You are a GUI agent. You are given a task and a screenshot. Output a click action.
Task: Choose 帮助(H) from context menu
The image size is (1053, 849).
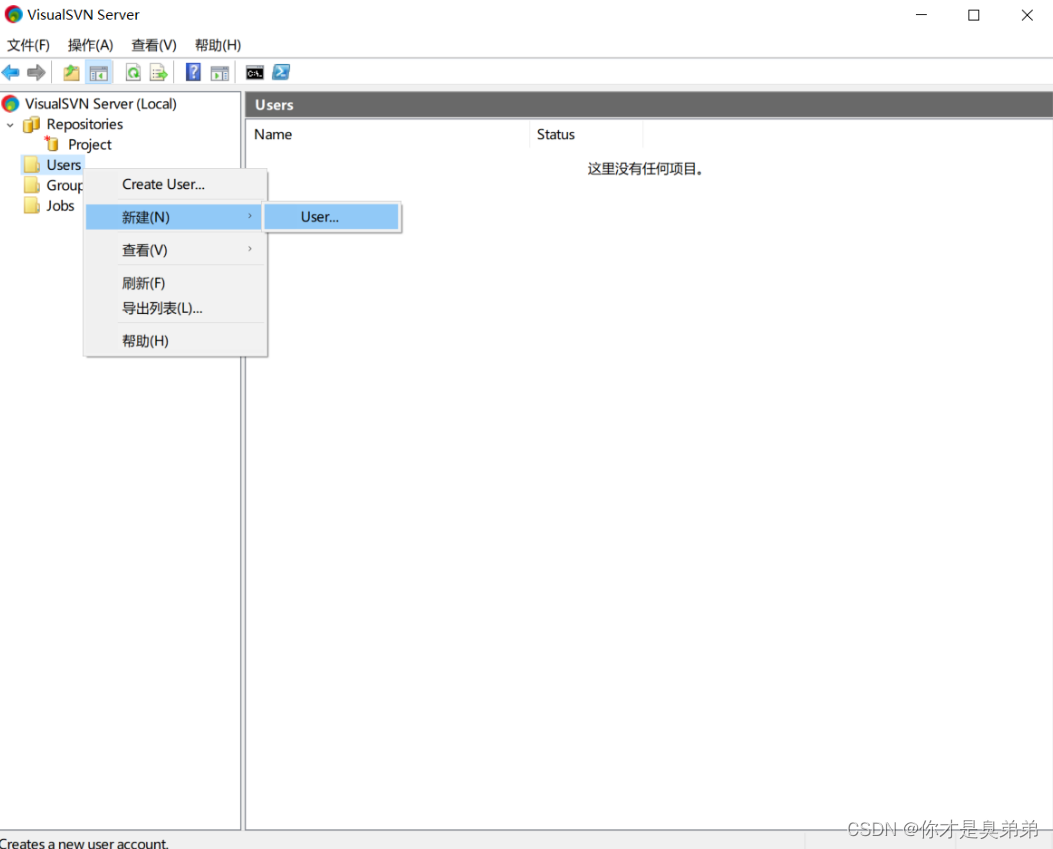[x=176, y=341]
